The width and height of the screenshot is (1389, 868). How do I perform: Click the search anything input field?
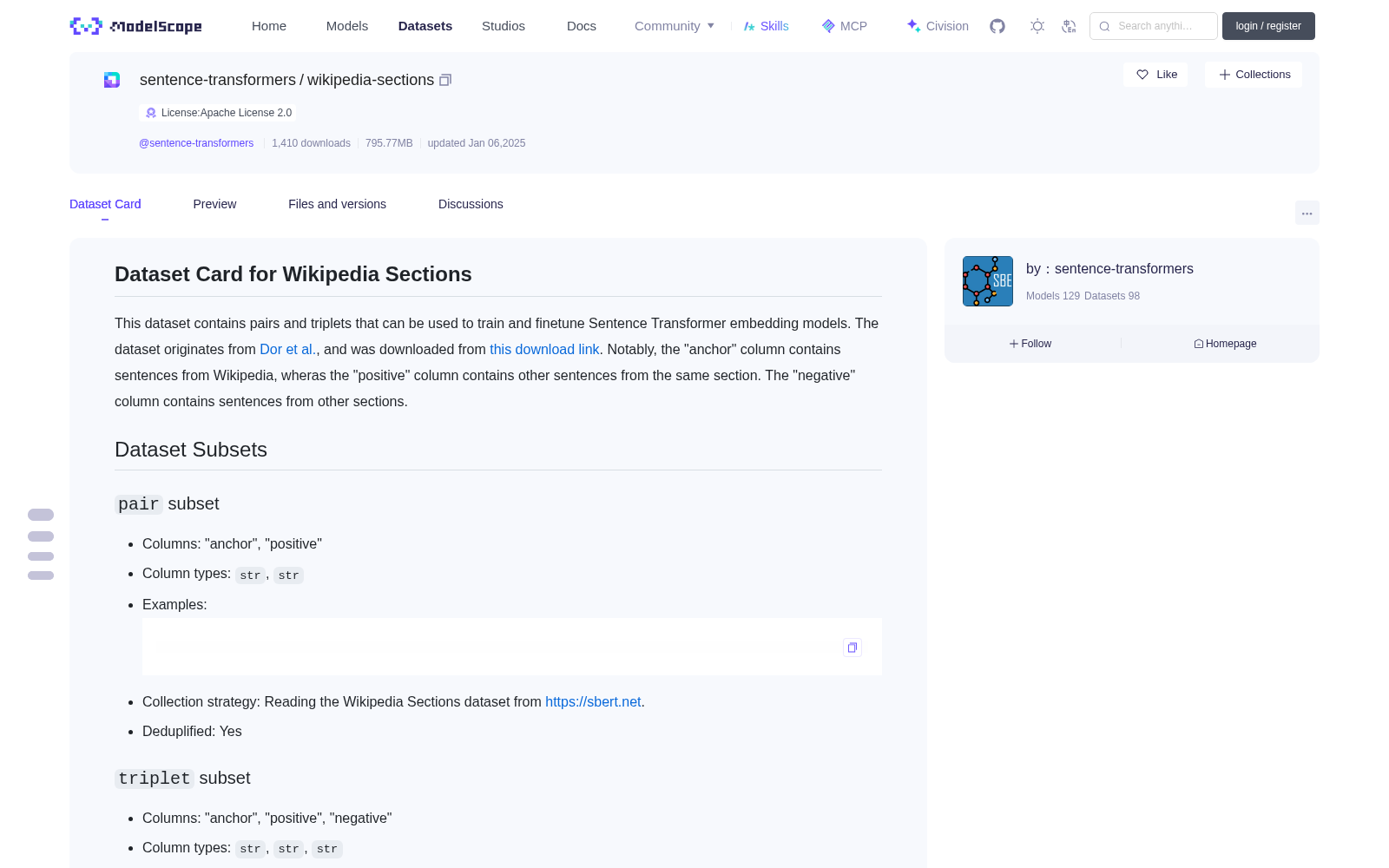(1154, 26)
